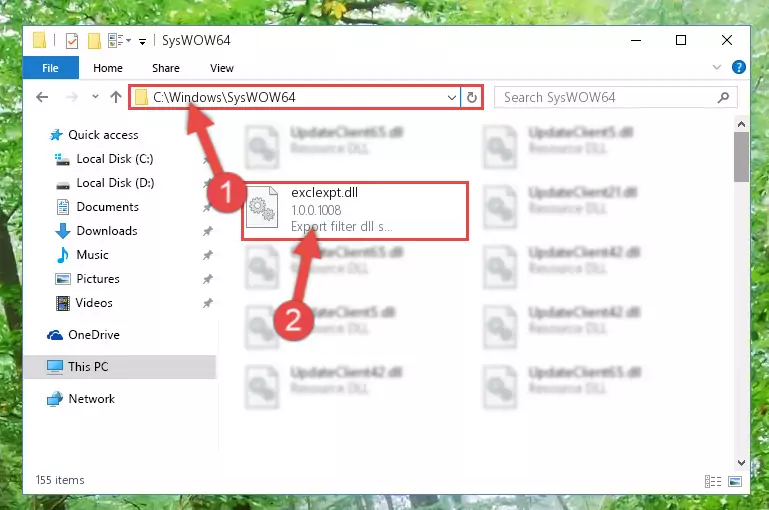
Task: Open Local Disk (C:) in sidebar
Action: tap(115, 159)
